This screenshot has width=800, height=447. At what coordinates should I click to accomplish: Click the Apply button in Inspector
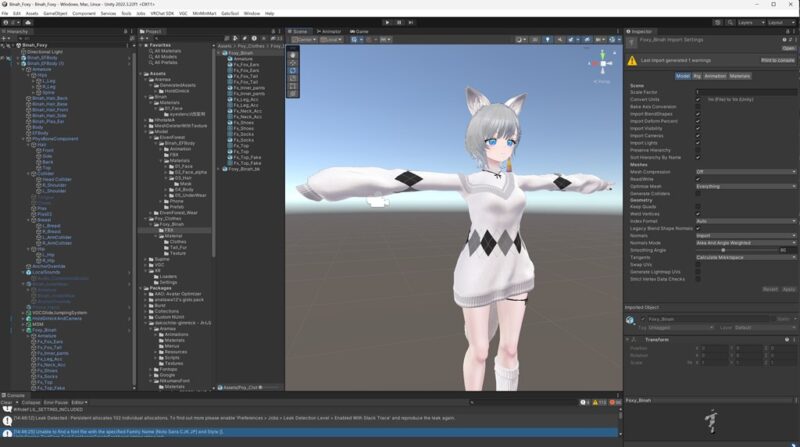[788, 289]
